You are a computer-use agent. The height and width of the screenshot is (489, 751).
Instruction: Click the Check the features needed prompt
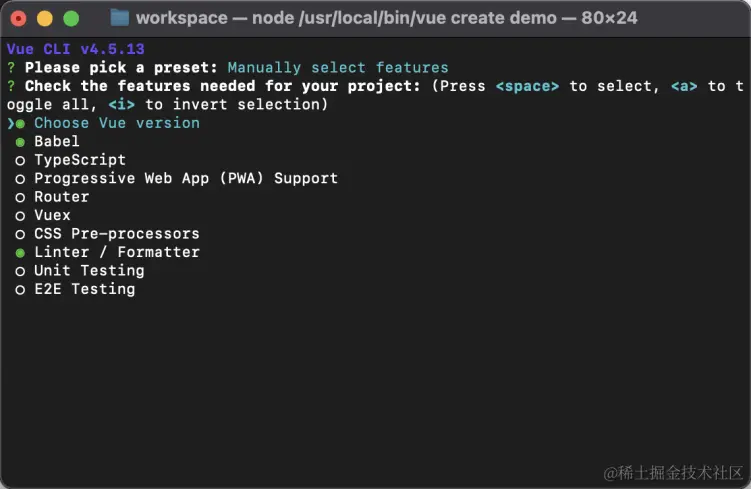(223, 86)
